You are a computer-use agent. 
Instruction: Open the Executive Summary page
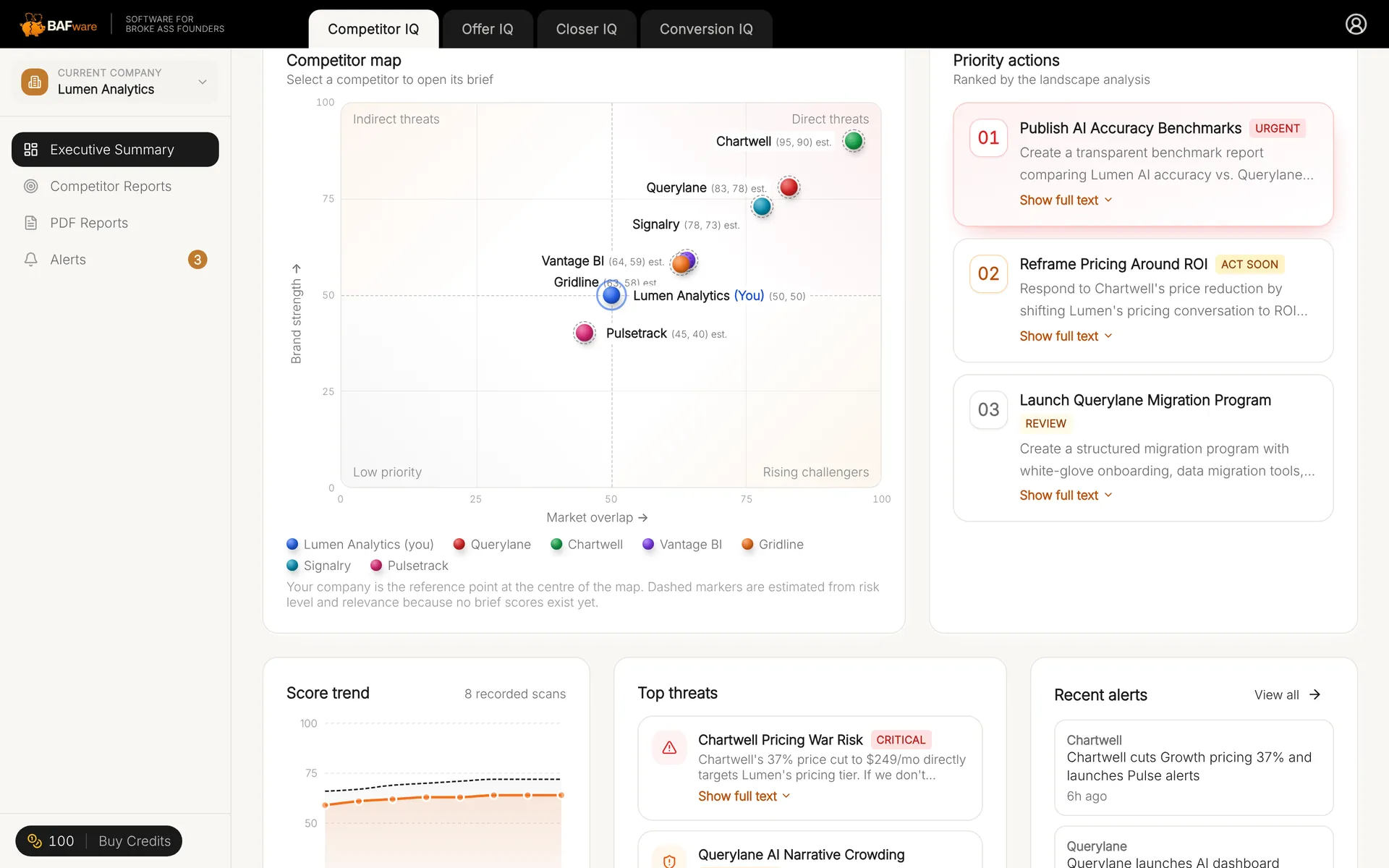point(115,150)
